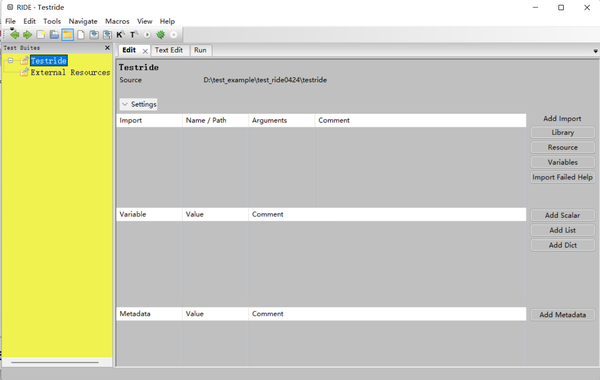
Task: Switch to the Run tab
Action: coord(200,50)
